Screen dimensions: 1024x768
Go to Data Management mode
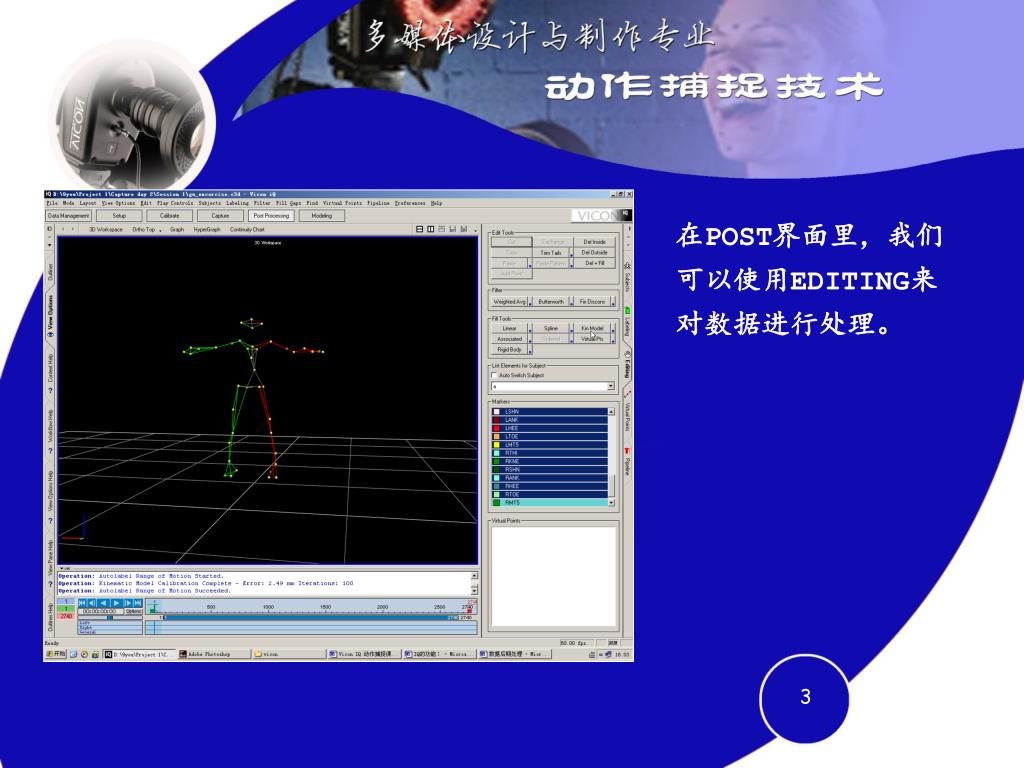pos(69,216)
